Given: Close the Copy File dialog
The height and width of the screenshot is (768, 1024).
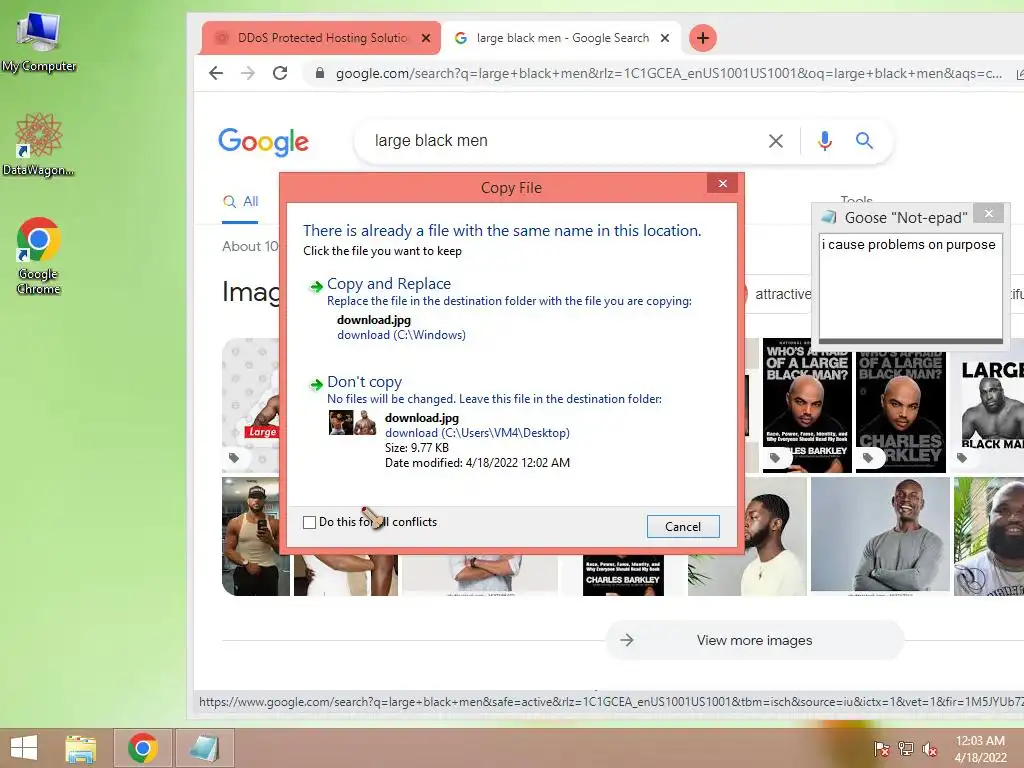Looking at the screenshot, I should coord(722,184).
